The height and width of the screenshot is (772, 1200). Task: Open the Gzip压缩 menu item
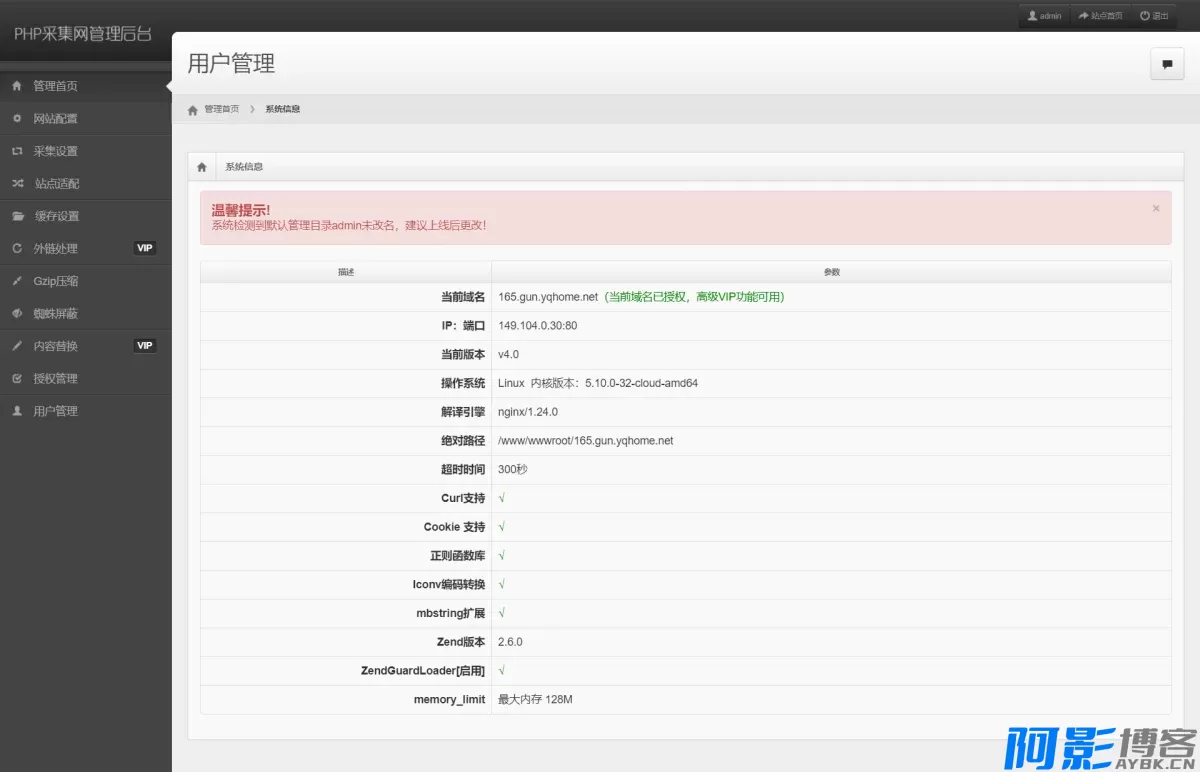[x=55, y=281]
